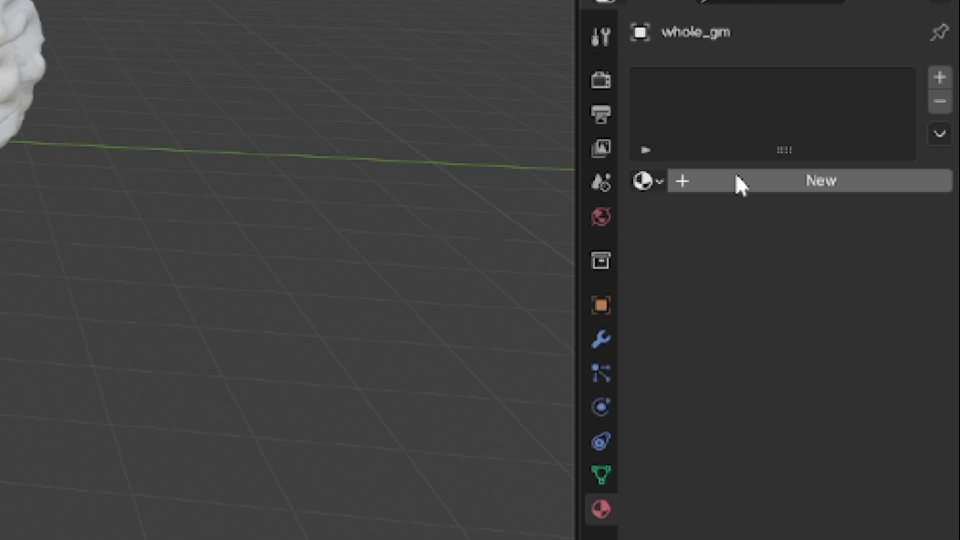
Task: Toggle the pin icon for properties
Action: [939, 32]
